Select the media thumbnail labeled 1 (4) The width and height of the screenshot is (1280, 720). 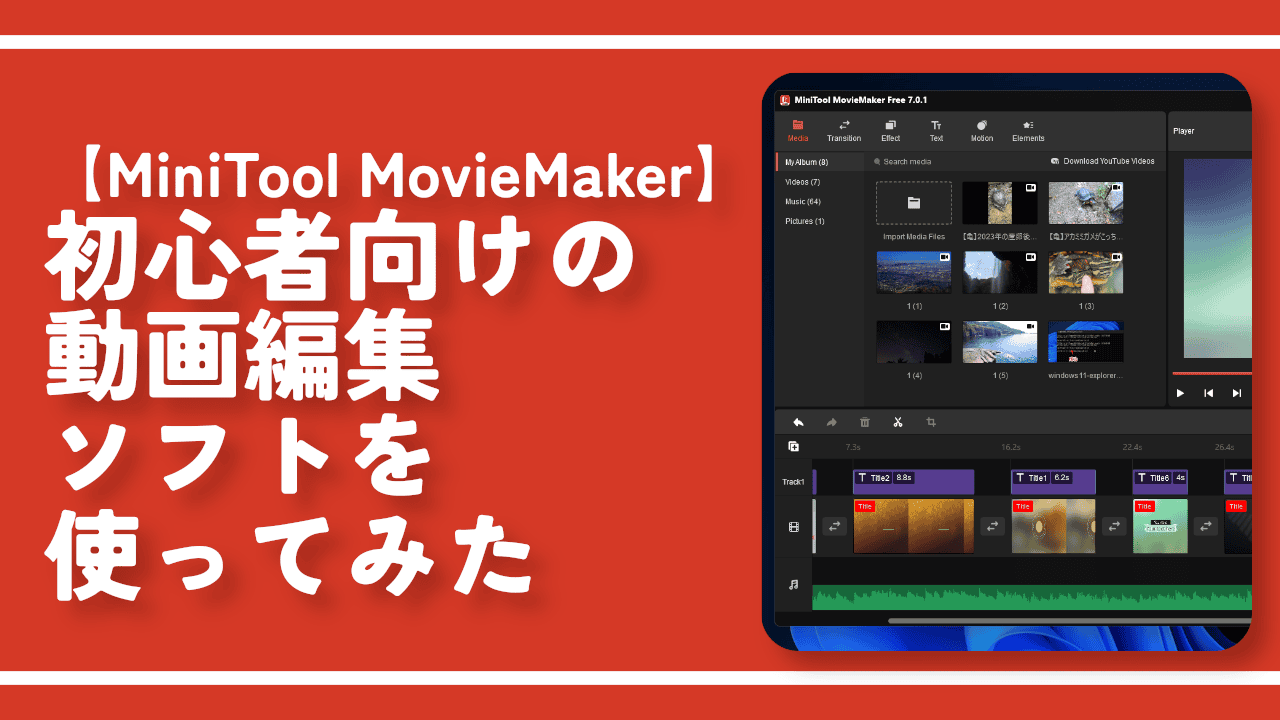pyautogui.click(x=913, y=342)
